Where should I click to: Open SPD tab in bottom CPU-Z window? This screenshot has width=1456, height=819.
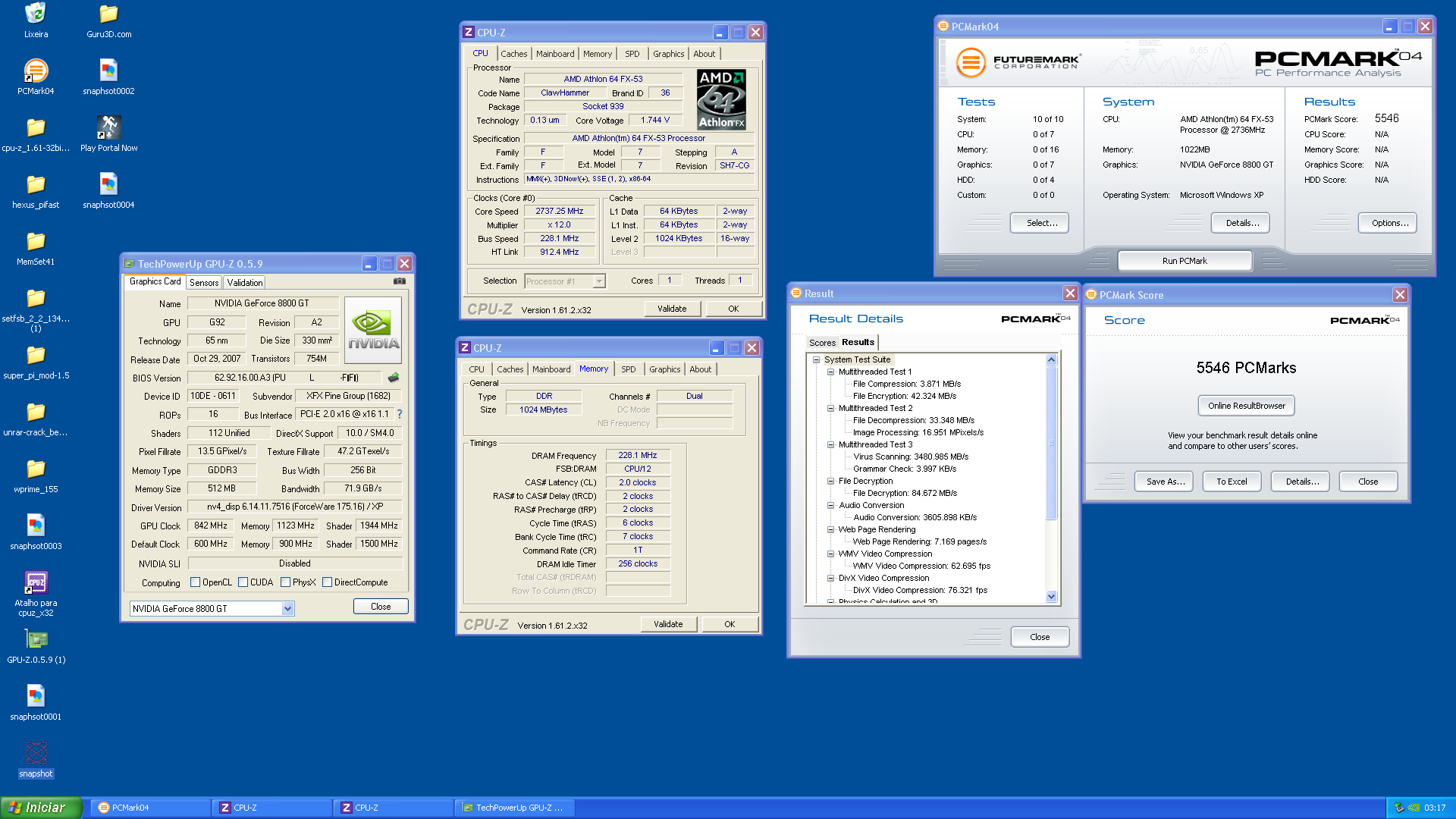tap(629, 369)
